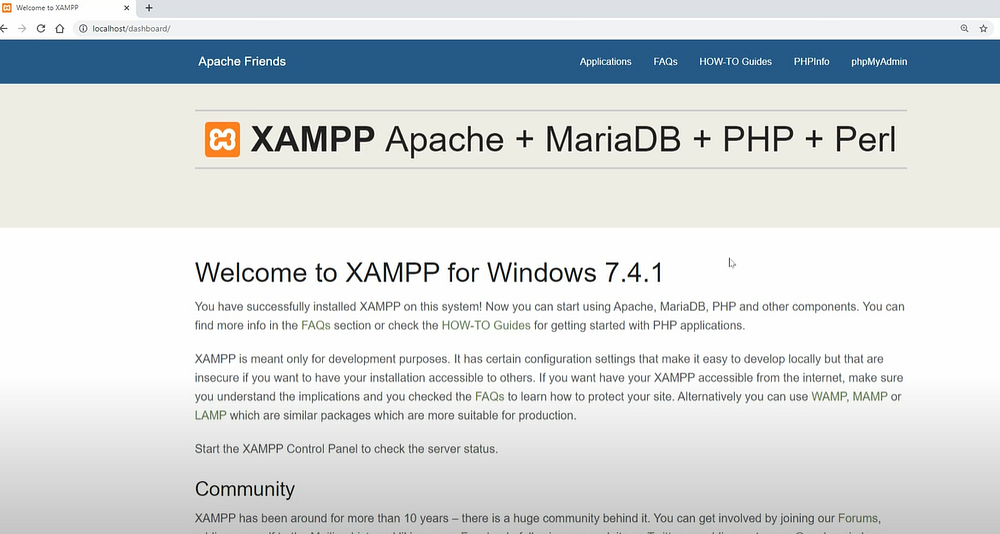Click the site info icon in address bar

click(x=83, y=29)
